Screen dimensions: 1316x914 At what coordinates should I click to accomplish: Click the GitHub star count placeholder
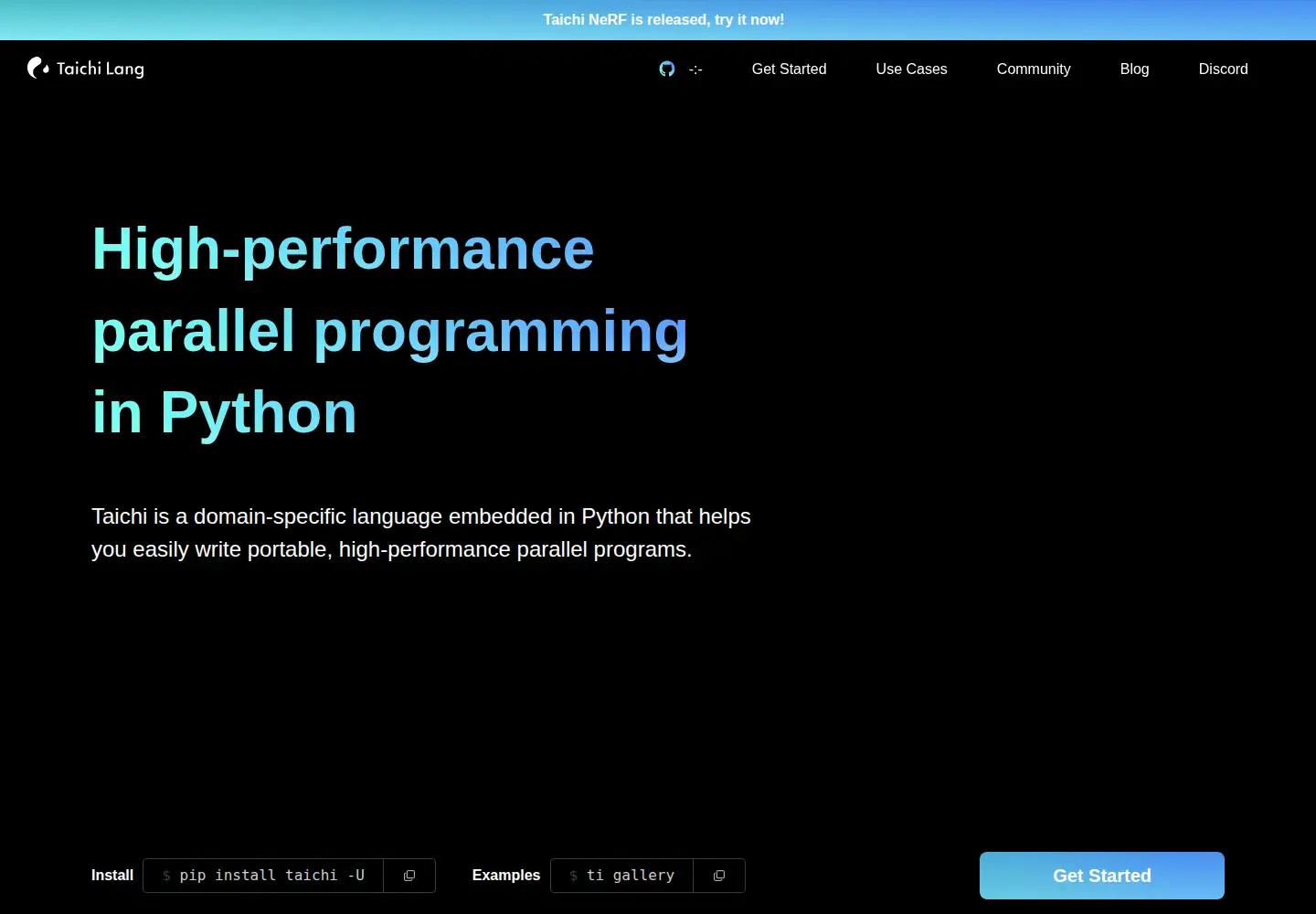pos(695,69)
